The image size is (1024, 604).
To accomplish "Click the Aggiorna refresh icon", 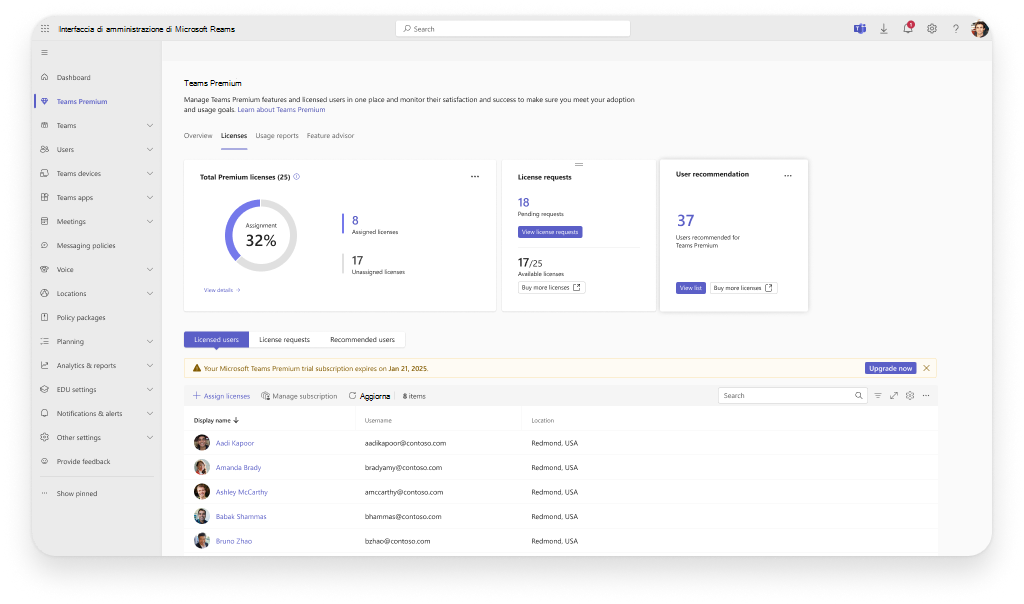I will pyautogui.click(x=354, y=395).
